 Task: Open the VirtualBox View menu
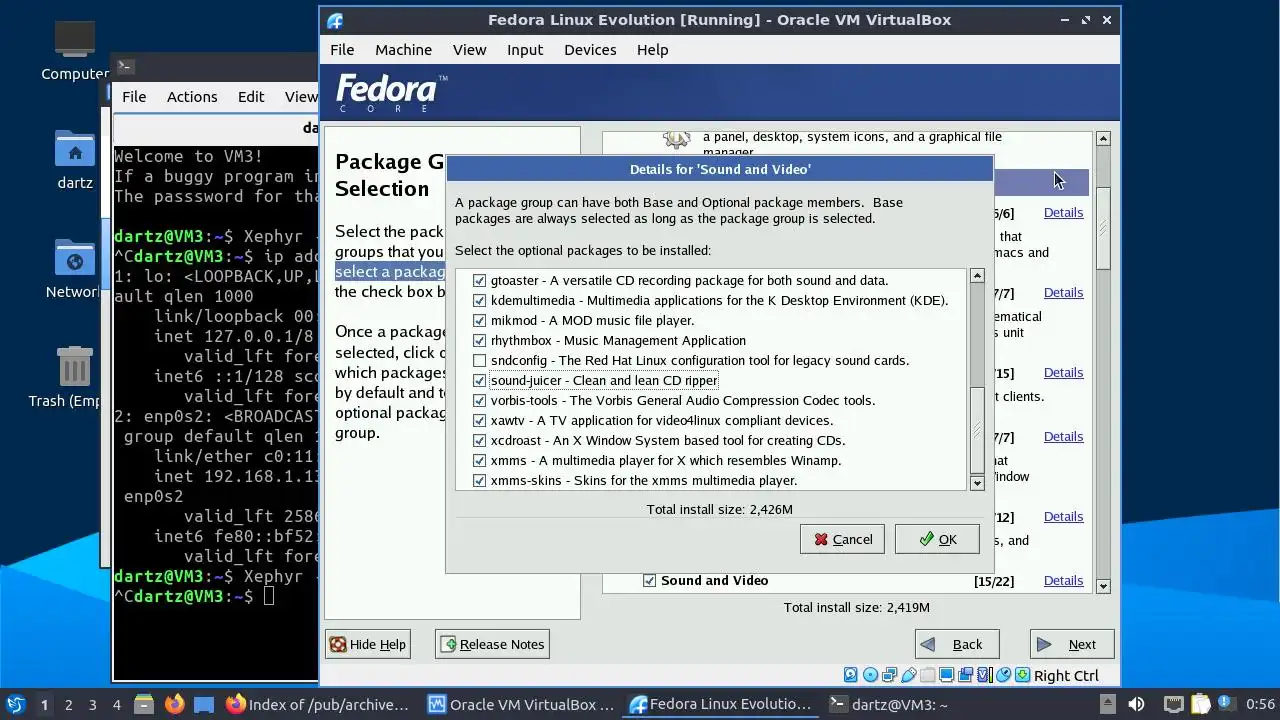pyautogui.click(x=469, y=49)
